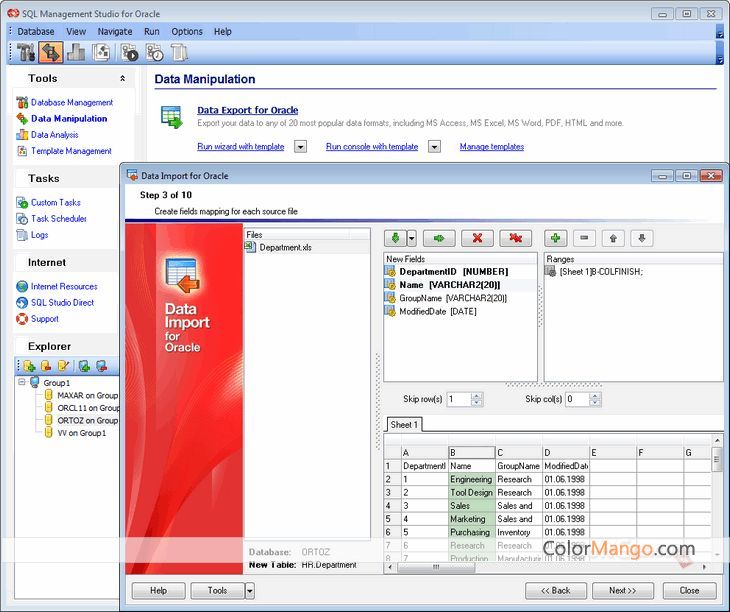Open Options menu
Screen dimensions: 730x612
tap(187, 32)
